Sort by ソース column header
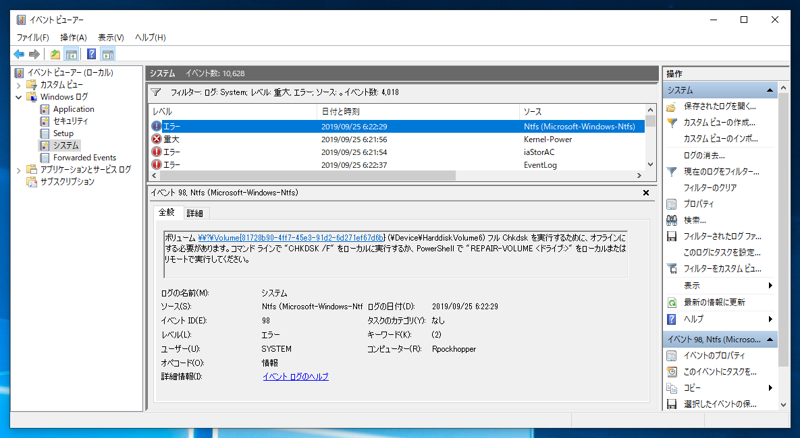800x438 pixels. [x=582, y=111]
